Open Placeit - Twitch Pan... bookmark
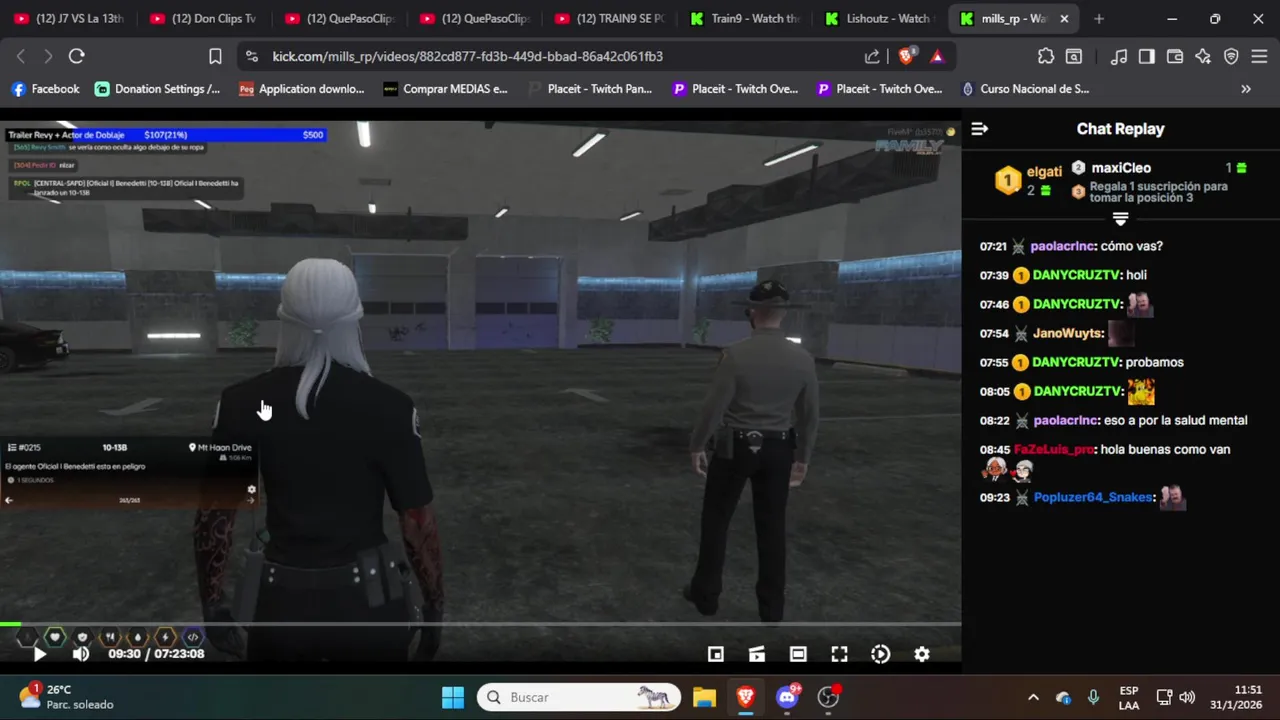Viewport: 1280px width, 720px height. (x=590, y=89)
